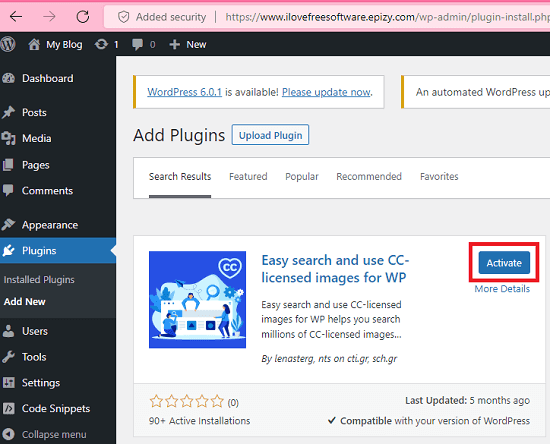This screenshot has width=550, height=444.
Task: Activate the CC-licensed images plugin
Action: pos(504,263)
